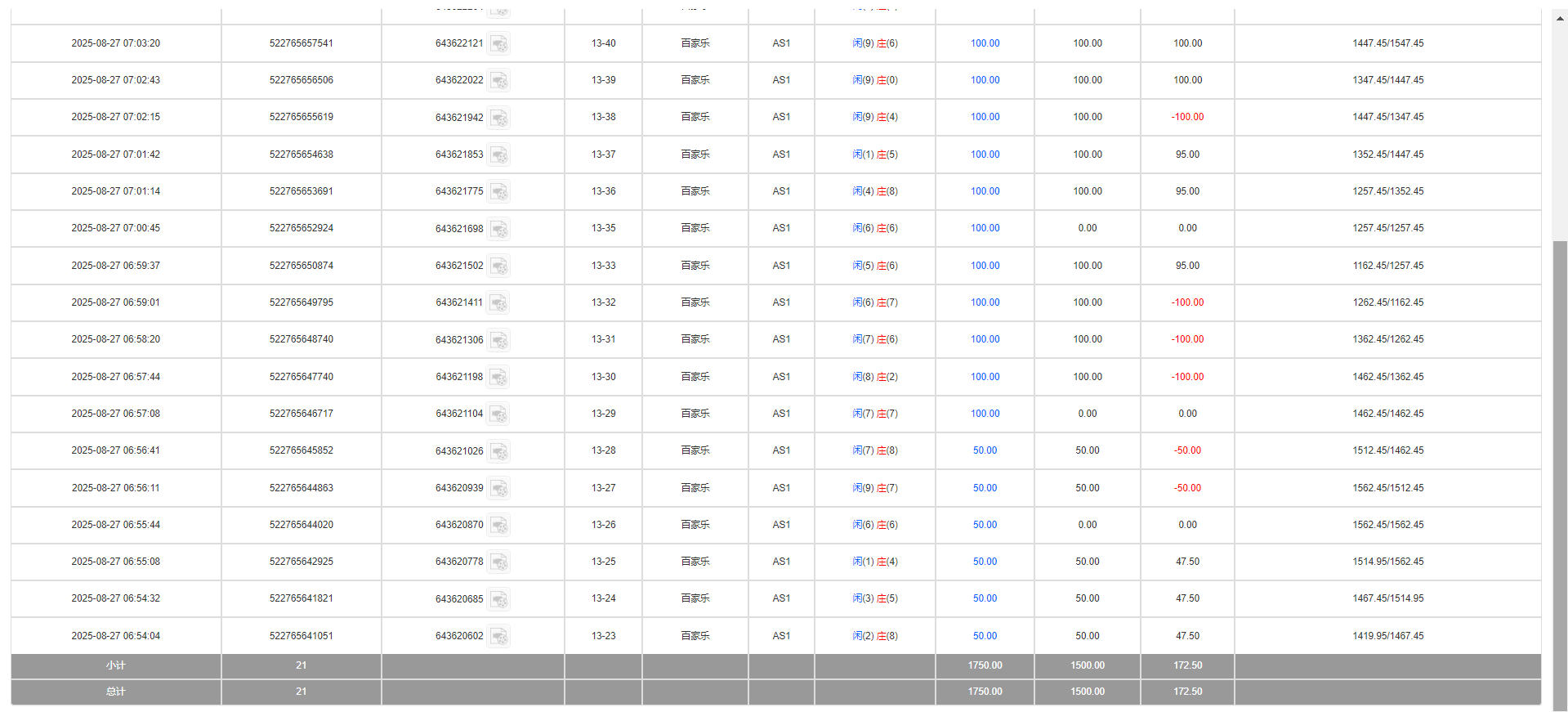Open video replay for round 643620685
The width and height of the screenshot is (1568, 712).
click(498, 599)
